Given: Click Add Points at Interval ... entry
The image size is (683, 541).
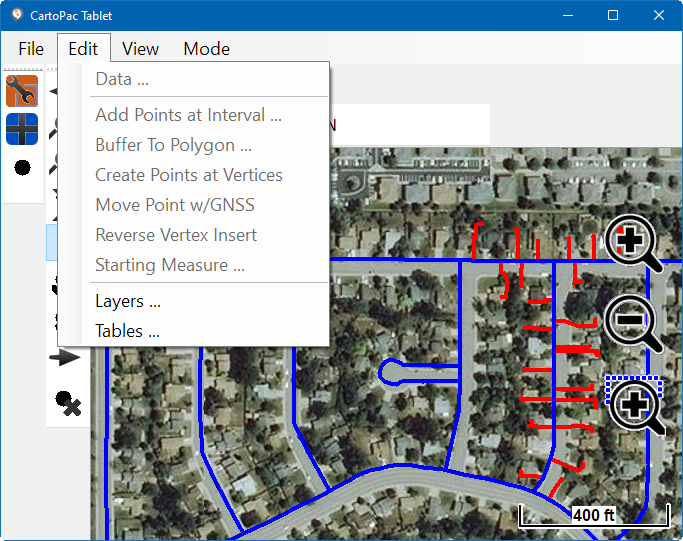Looking at the screenshot, I should [x=188, y=115].
